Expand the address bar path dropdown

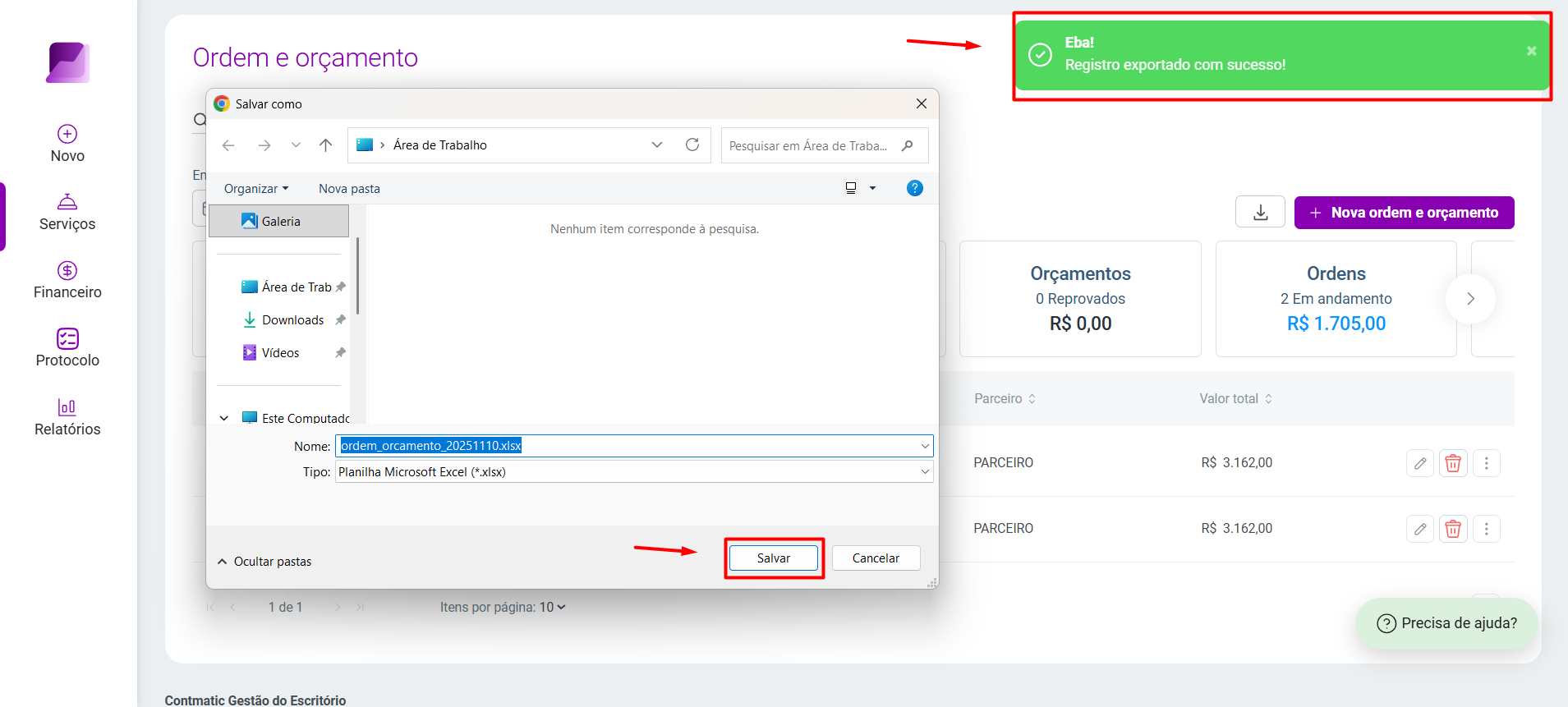657,145
